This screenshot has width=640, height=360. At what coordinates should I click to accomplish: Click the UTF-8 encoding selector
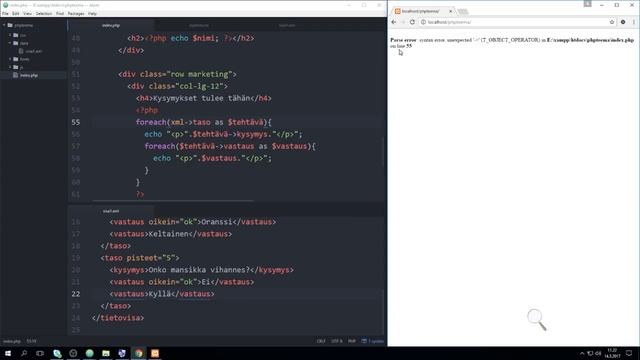337,341
